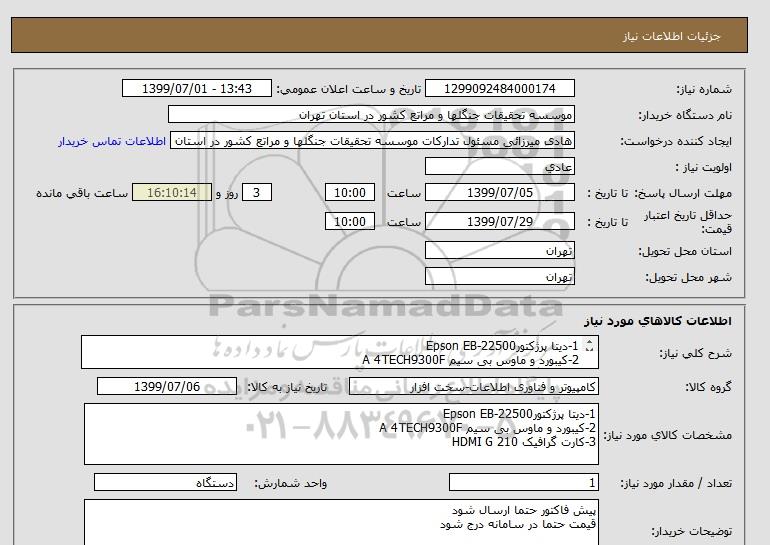This screenshot has width=770, height=545.
Task: Click the label توضیحات خریدار
Action: click(691, 531)
